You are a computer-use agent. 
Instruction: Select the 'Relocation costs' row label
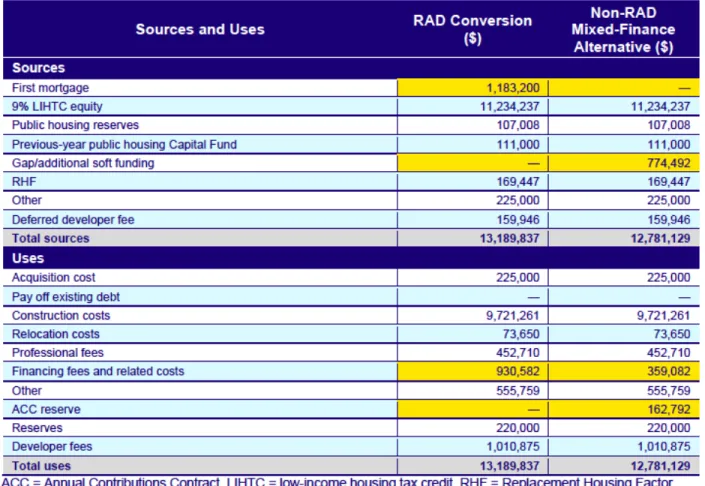click(x=55, y=334)
